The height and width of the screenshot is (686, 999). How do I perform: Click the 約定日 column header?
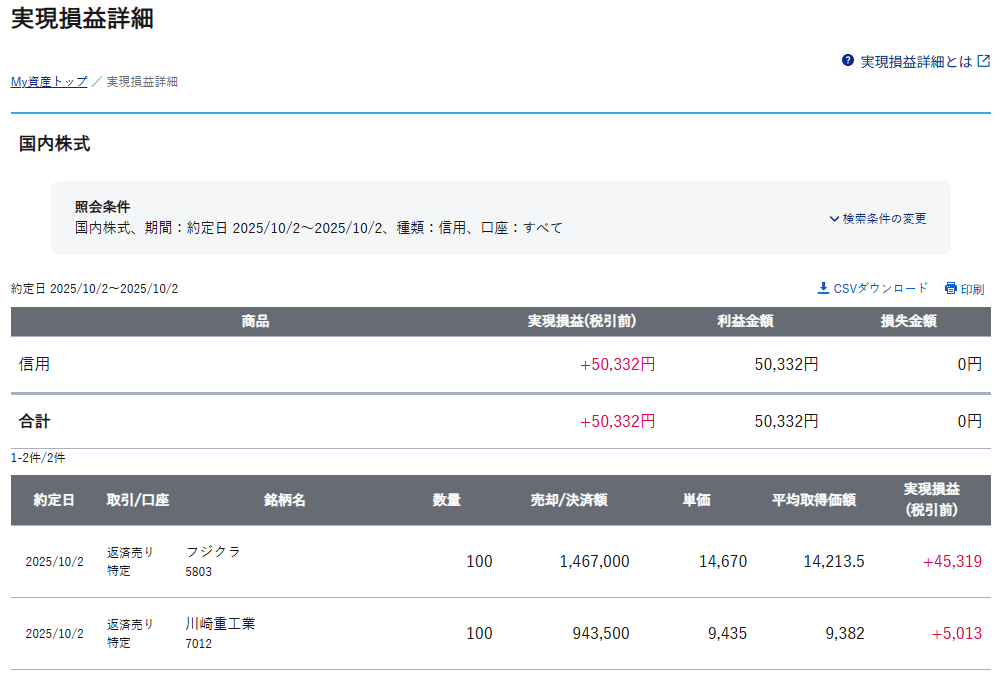[x=53, y=500]
